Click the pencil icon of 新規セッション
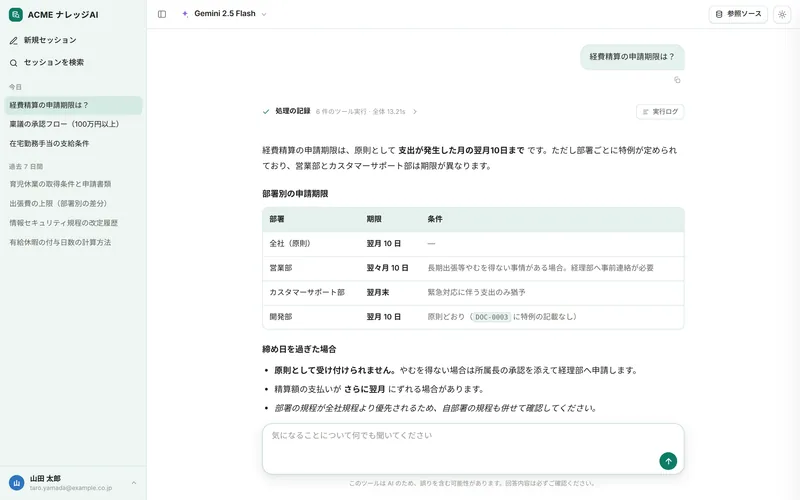This screenshot has height=500, width=800. 14,41
